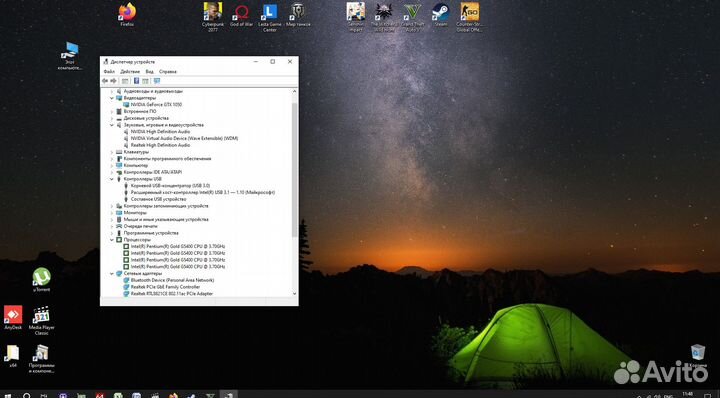
Task: Select The Witcher 3 desktop icon
Action: point(384,17)
